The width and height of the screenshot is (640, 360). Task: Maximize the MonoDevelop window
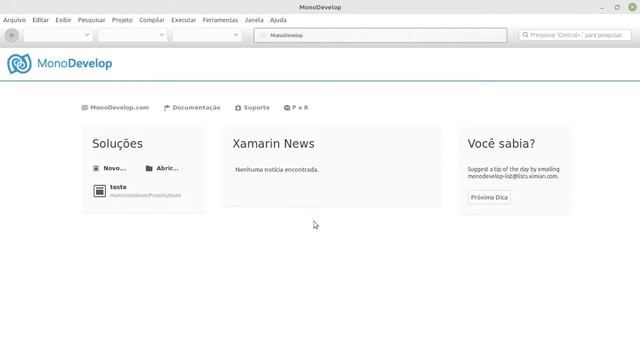tap(617, 7)
